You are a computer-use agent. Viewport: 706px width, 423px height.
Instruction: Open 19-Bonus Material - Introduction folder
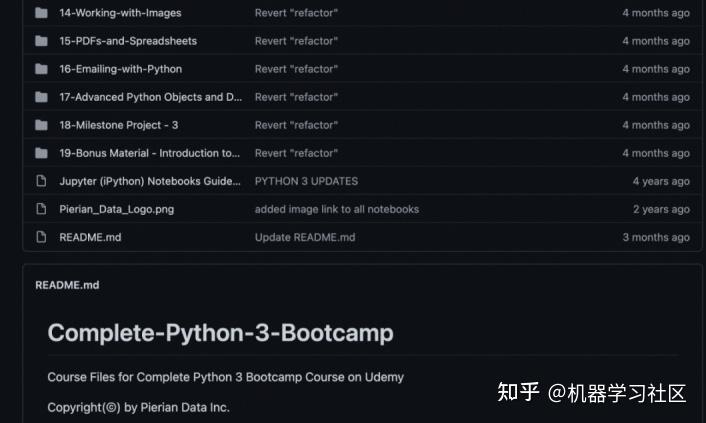click(x=149, y=153)
